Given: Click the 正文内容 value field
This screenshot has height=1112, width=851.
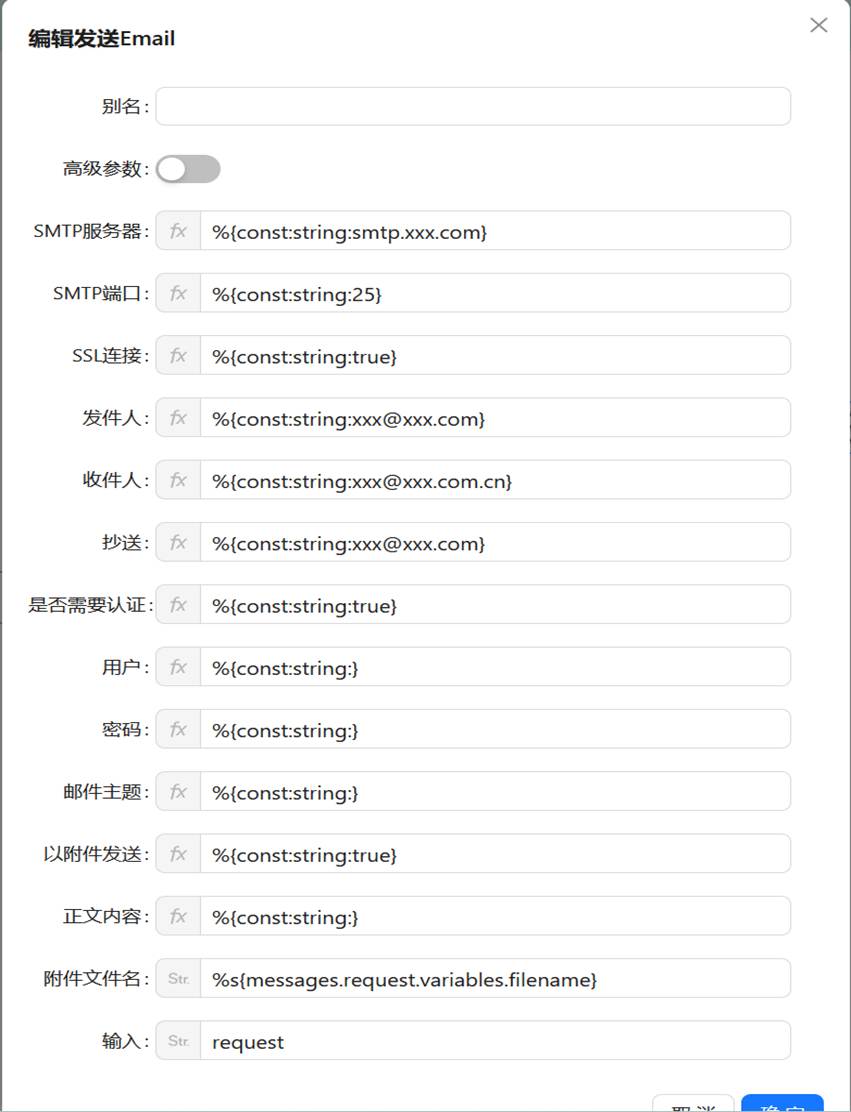Looking at the screenshot, I should [x=495, y=917].
